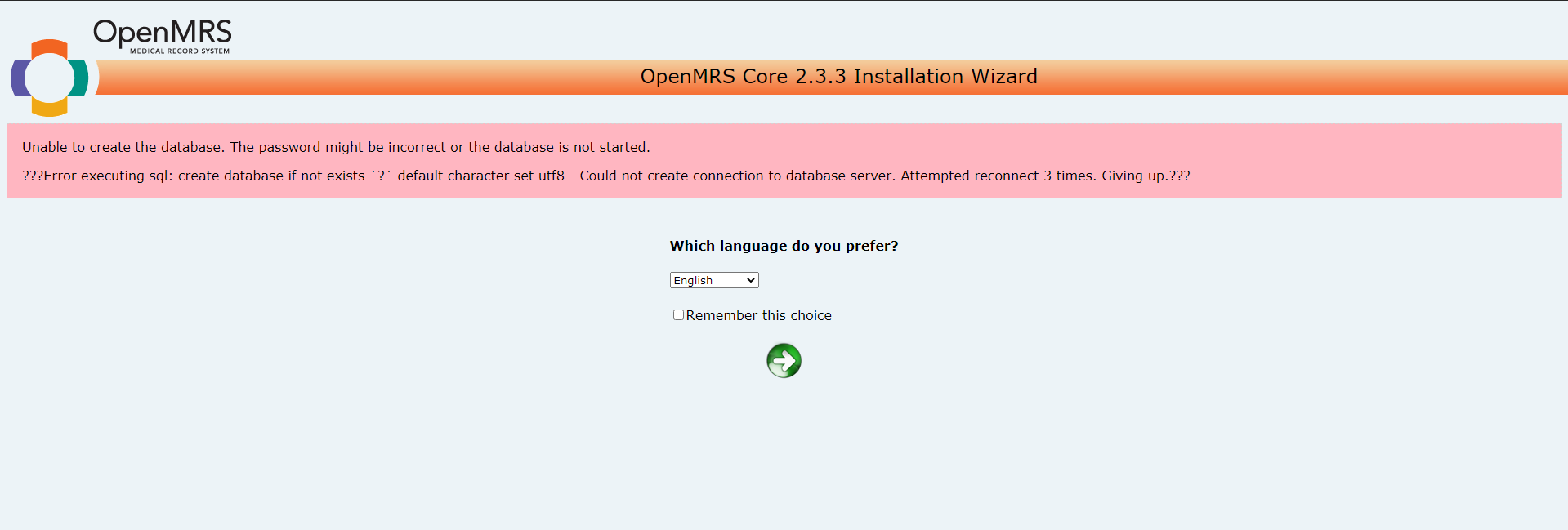The height and width of the screenshot is (530, 1568).
Task: Click the green arrow continue button
Action: (784, 361)
